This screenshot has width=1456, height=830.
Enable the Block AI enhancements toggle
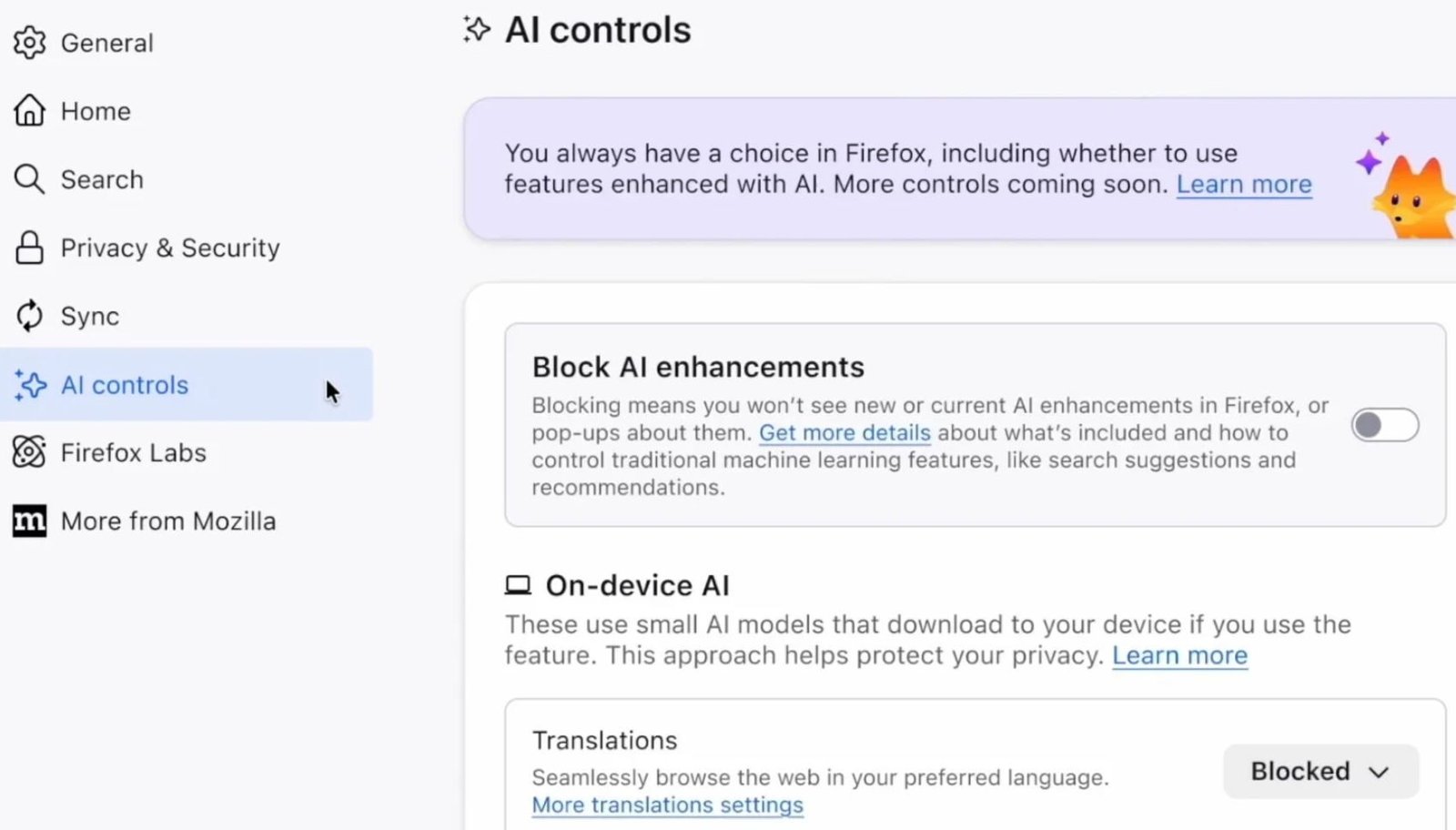(1384, 425)
